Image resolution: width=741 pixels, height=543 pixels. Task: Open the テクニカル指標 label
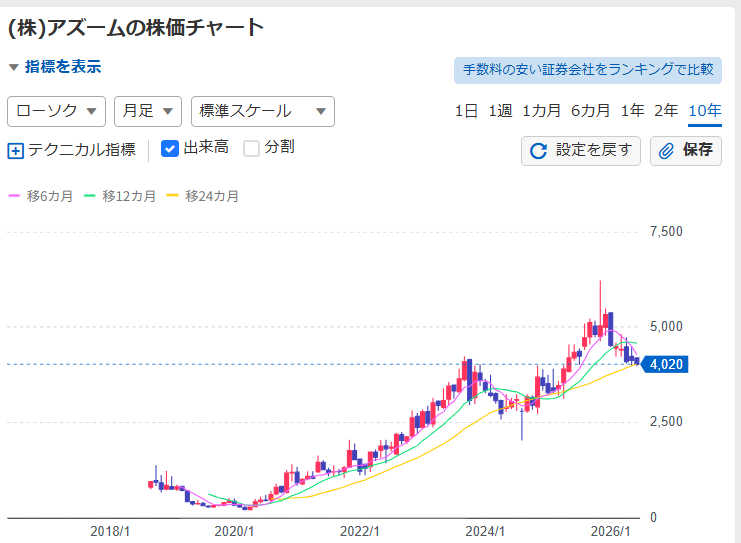click(82, 150)
